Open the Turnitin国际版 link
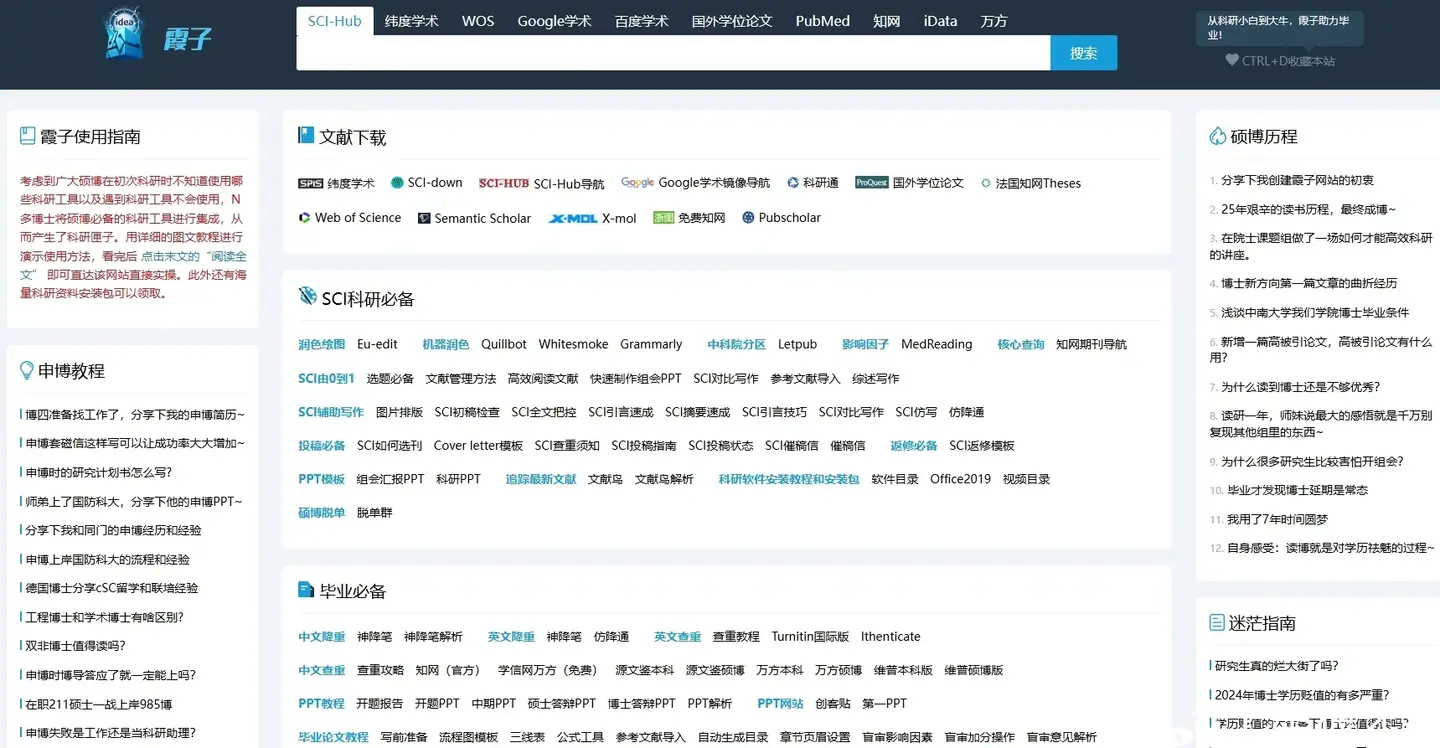1440x748 pixels. point(810,636)
